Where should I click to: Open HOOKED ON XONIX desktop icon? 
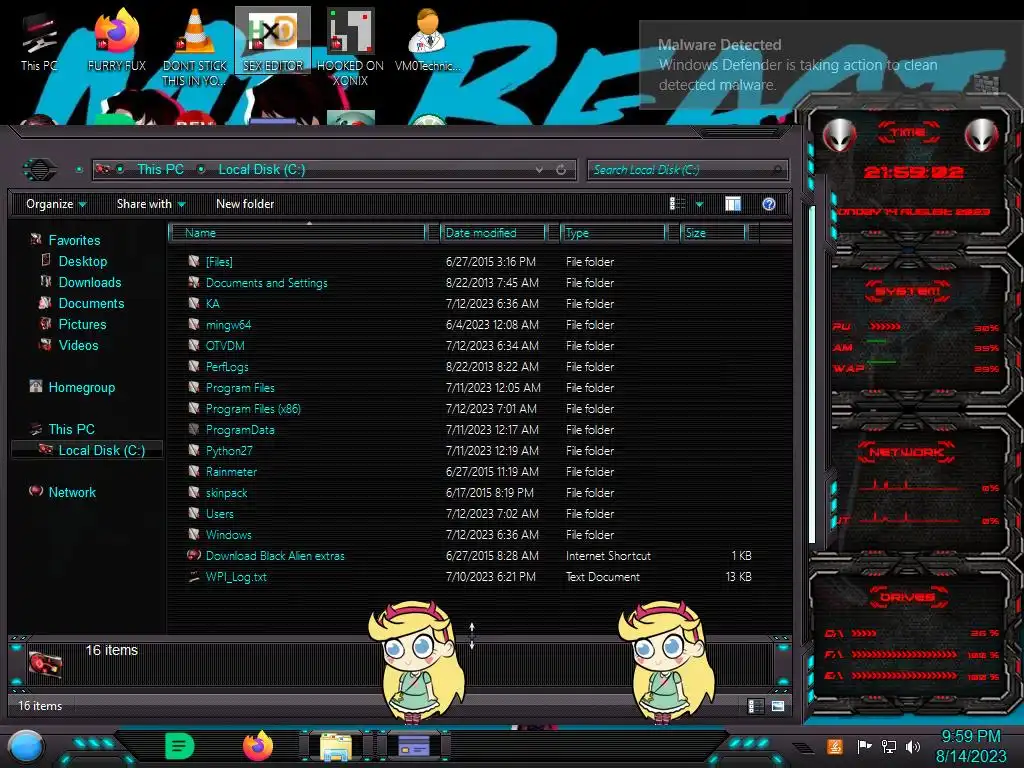(x=350, y=48)
